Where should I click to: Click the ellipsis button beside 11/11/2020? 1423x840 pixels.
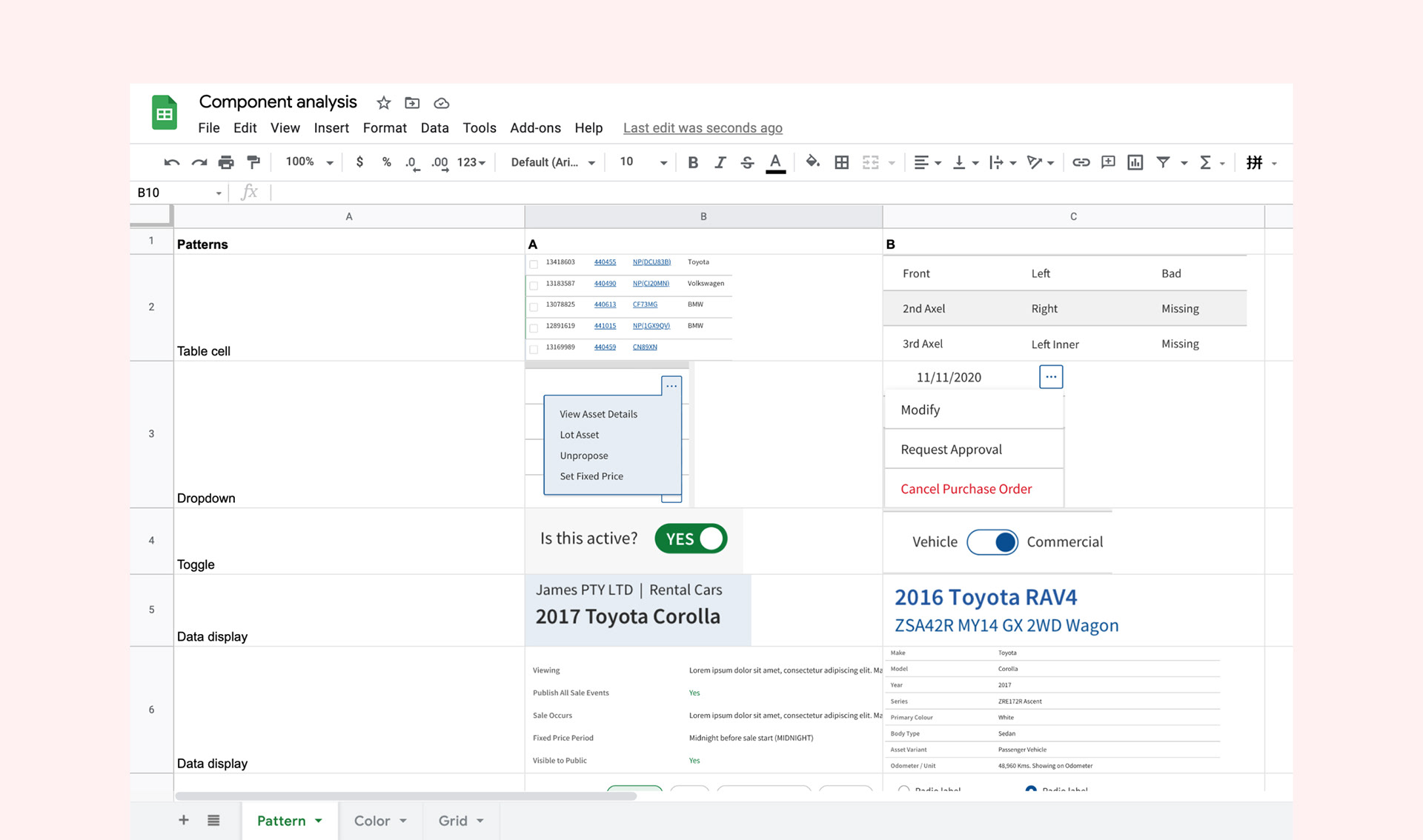point(1051,377)
